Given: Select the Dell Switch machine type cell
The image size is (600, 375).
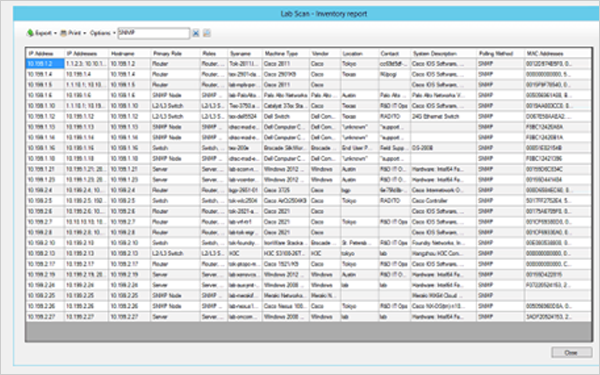Looking at the screenshot, I should point(286,116).
